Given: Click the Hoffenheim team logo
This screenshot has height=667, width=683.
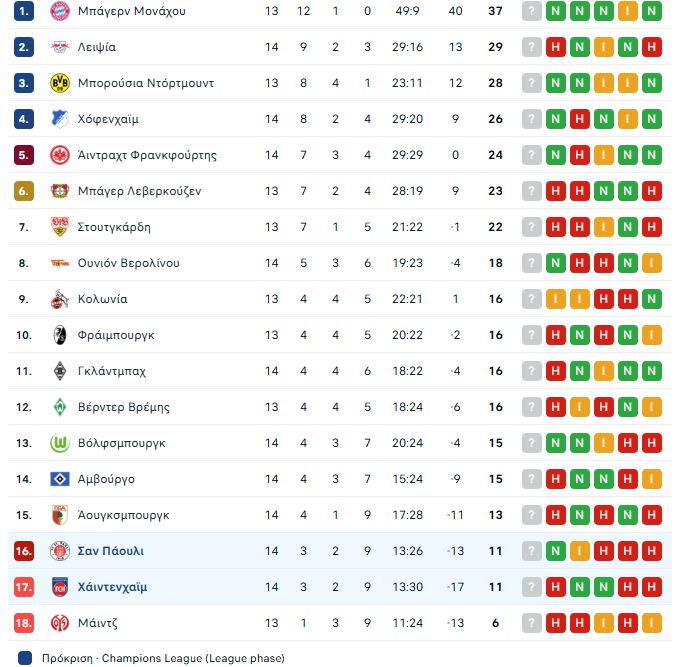Looking at the screenshot, I should (59, 120).
